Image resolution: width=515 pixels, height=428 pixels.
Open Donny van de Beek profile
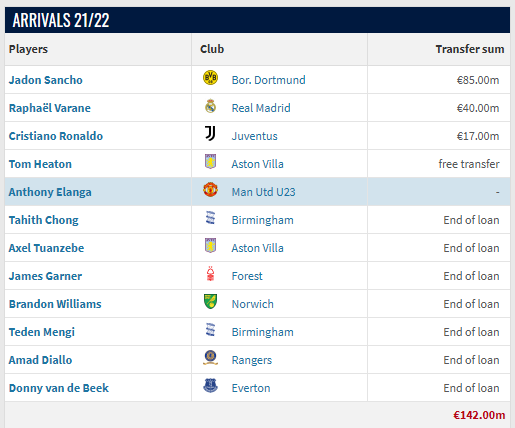(x=59, y=388)
